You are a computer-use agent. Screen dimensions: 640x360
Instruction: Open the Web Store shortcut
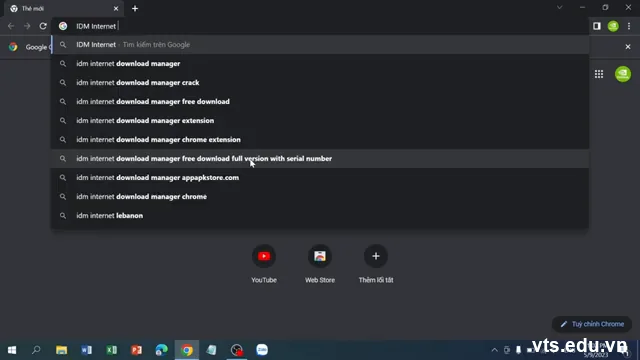pyautogui.click(x=320, y=264)
